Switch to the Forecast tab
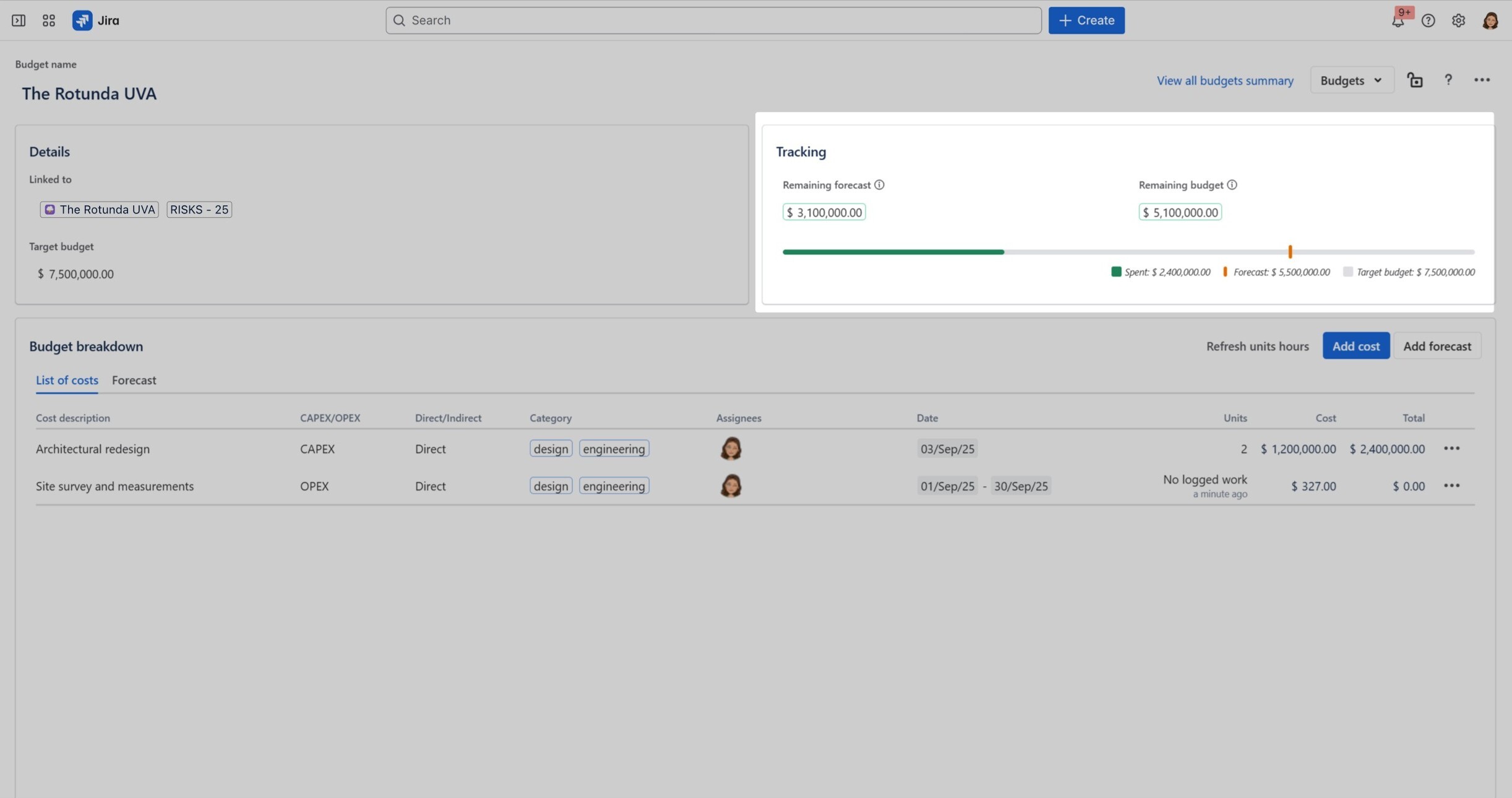The height and width of the screenshot is (798, 1512). coord(134,380)
